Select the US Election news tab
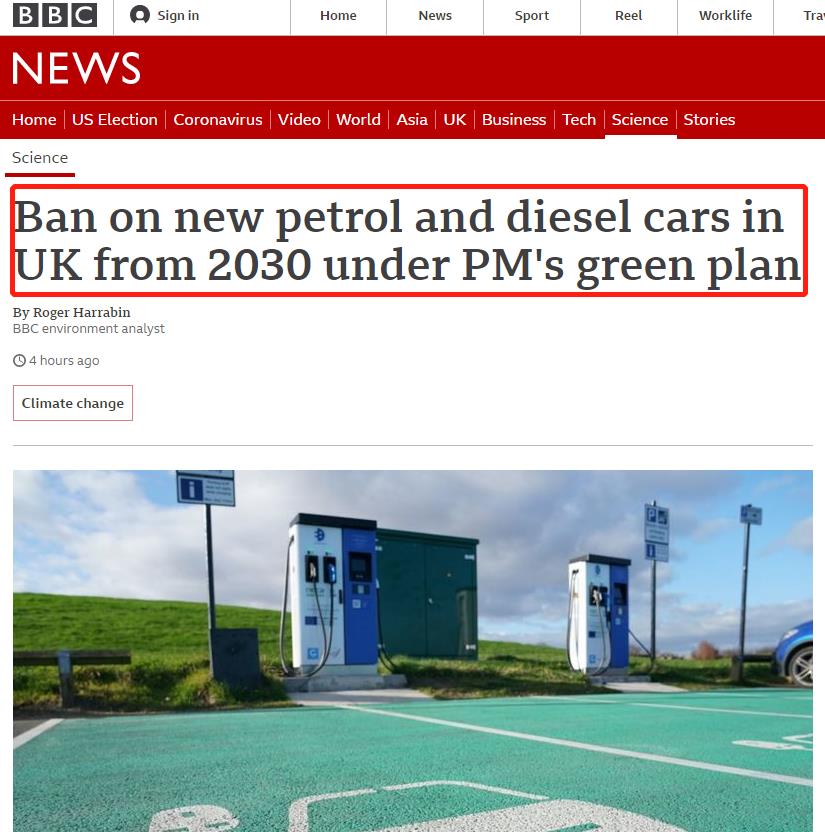Image resolution: width=825 pixels, height=832 pixels. point(115,119)
